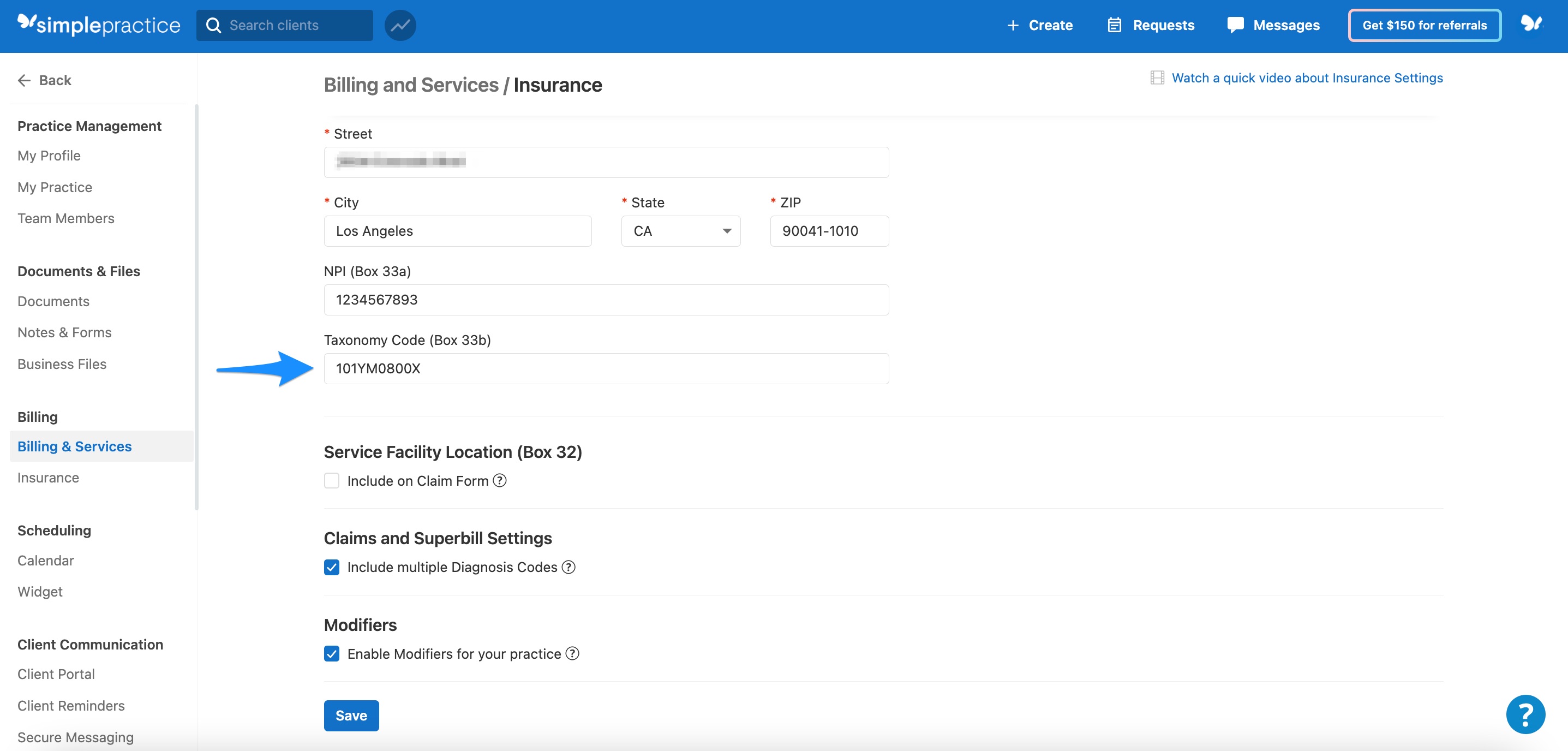Click the ZIP field
The image size is (1568, 751).
pos(829,231)
